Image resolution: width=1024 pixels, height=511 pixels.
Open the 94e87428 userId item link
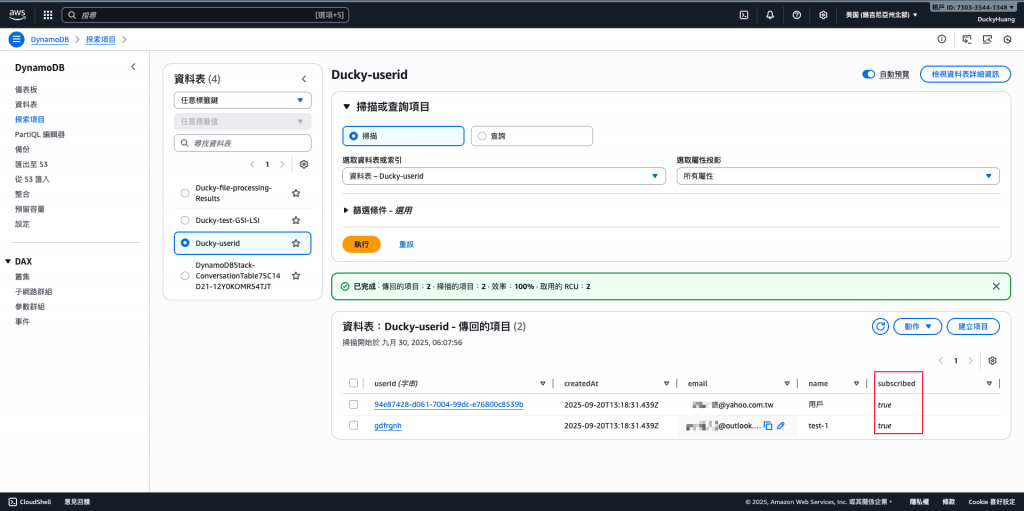pyautogui.click(x=449, y=404)
